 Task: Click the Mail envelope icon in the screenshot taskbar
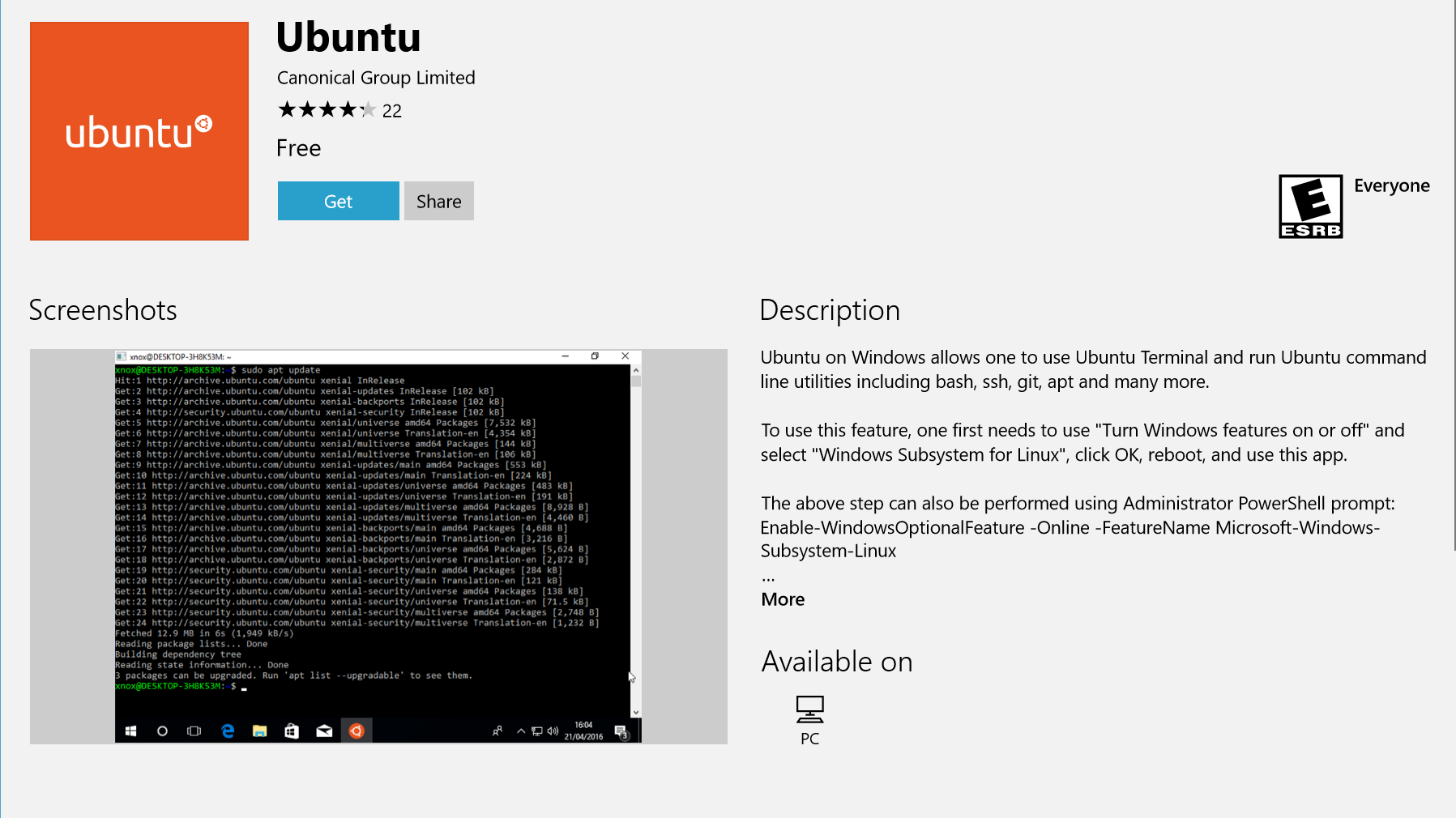pos(324,731)
